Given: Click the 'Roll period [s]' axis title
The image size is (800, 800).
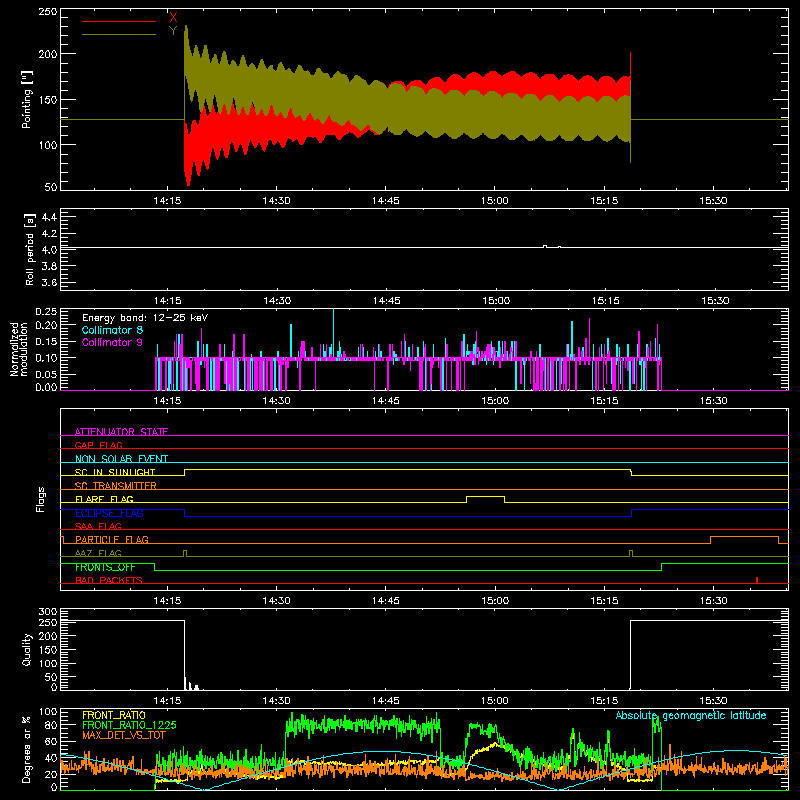Looking at the screenshot, I should pos(29,249).
